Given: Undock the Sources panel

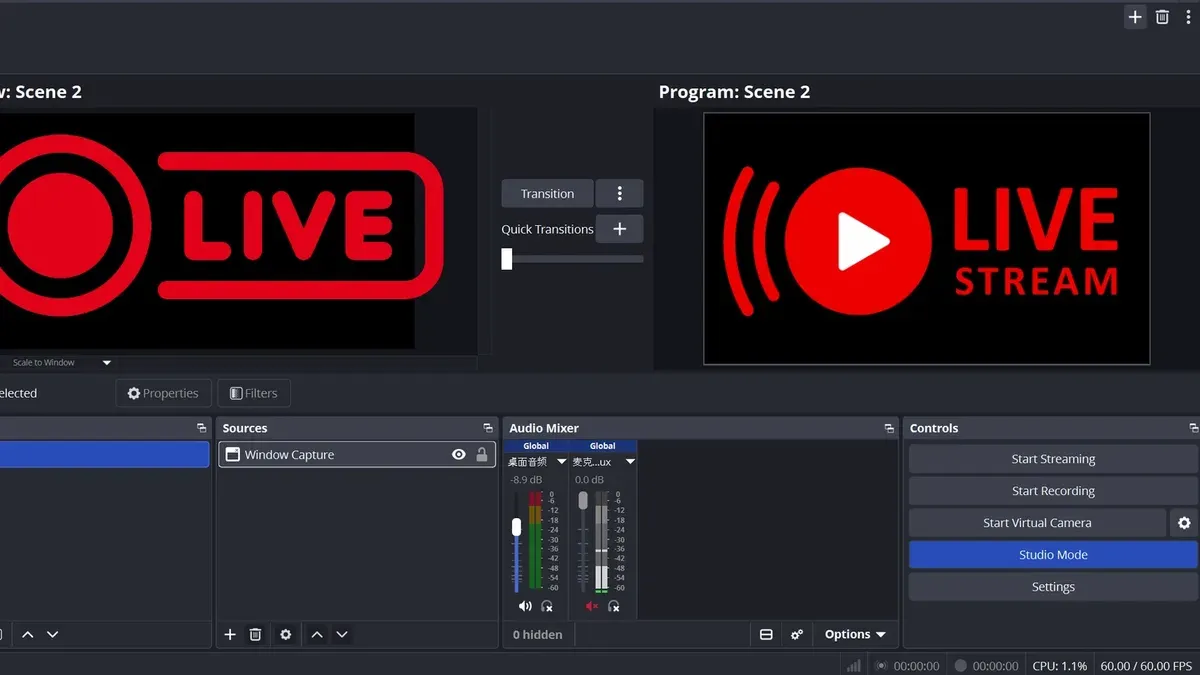Looking at the screenshot, I should pos(487,428).
